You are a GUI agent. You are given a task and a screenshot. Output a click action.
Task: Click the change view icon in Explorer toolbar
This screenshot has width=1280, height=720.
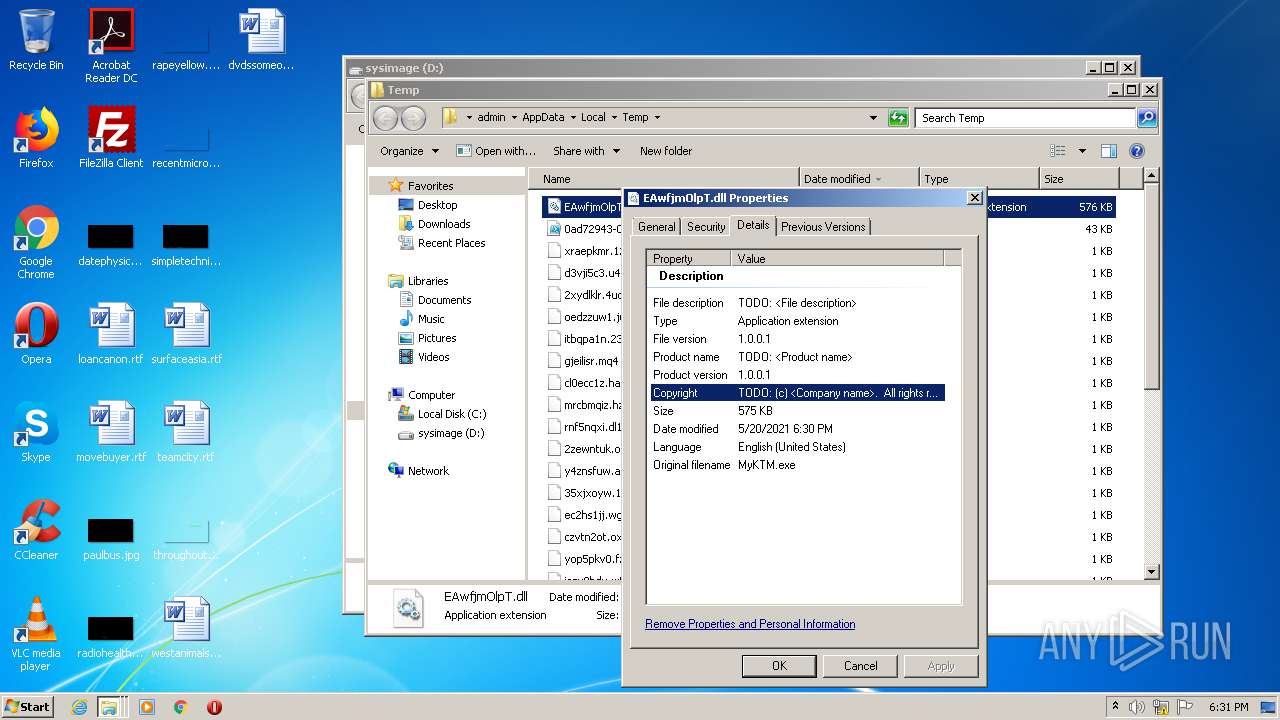point(1058,151)
